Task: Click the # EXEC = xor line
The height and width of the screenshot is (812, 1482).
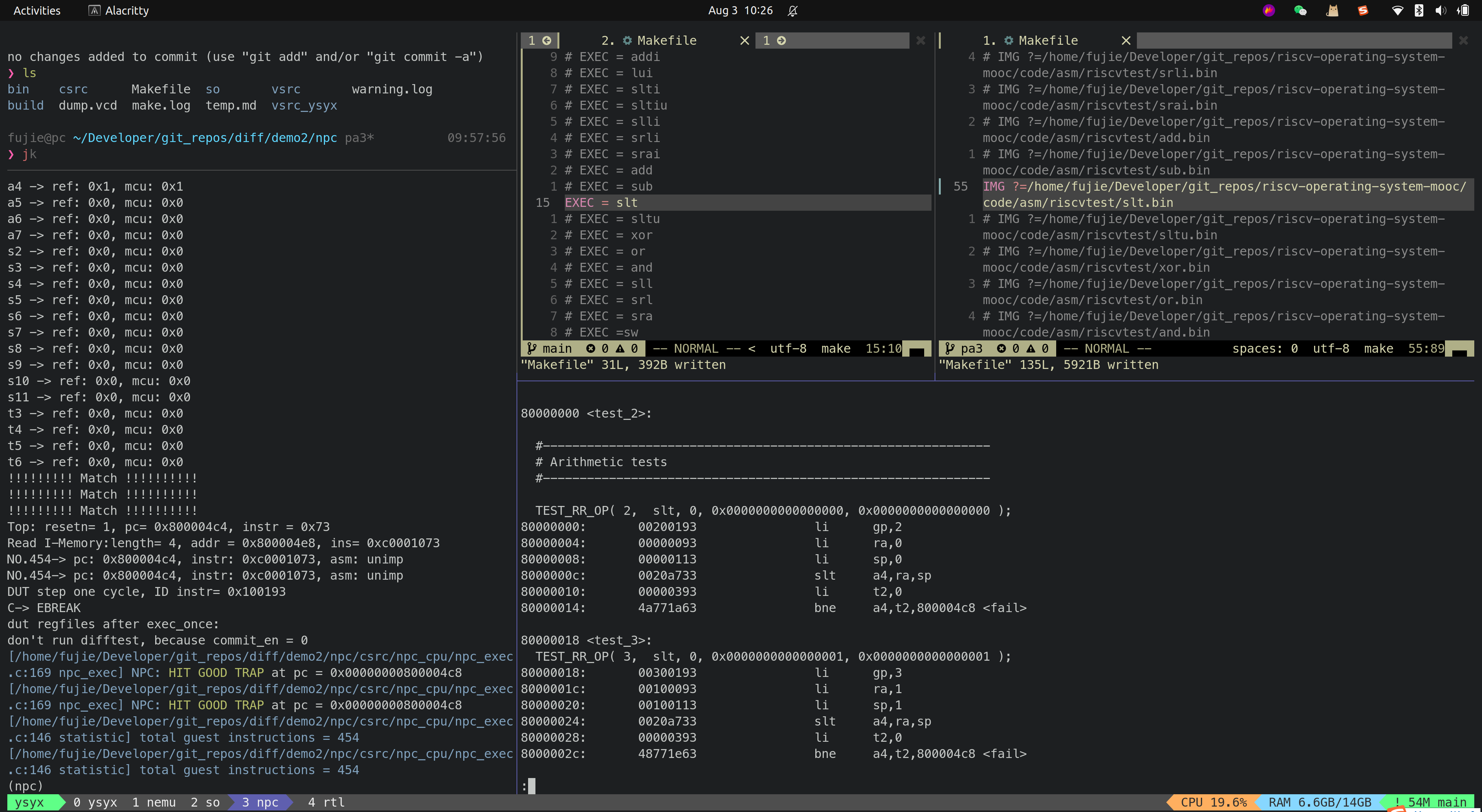Action: 609,235
